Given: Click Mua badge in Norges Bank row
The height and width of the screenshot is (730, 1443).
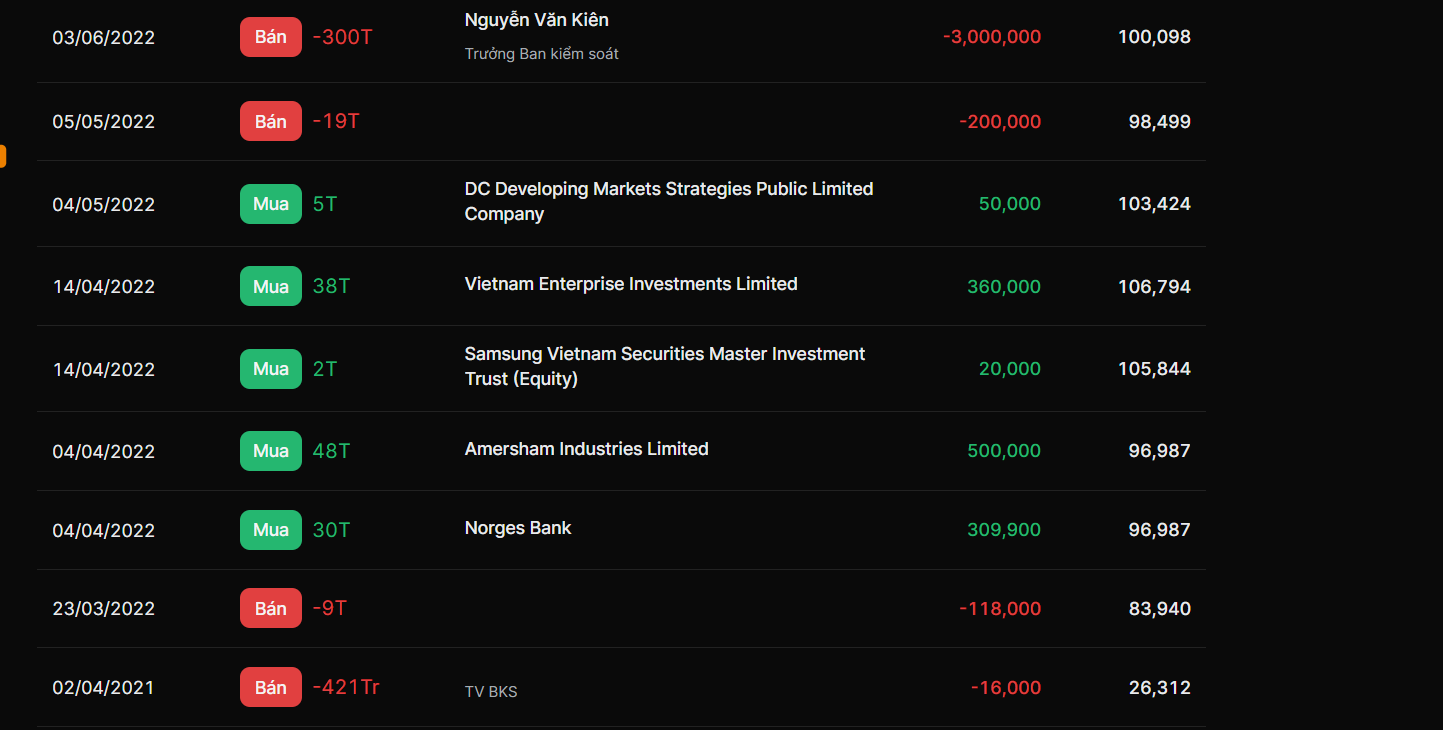Looking at the screenshot, I should click(270, 530).
